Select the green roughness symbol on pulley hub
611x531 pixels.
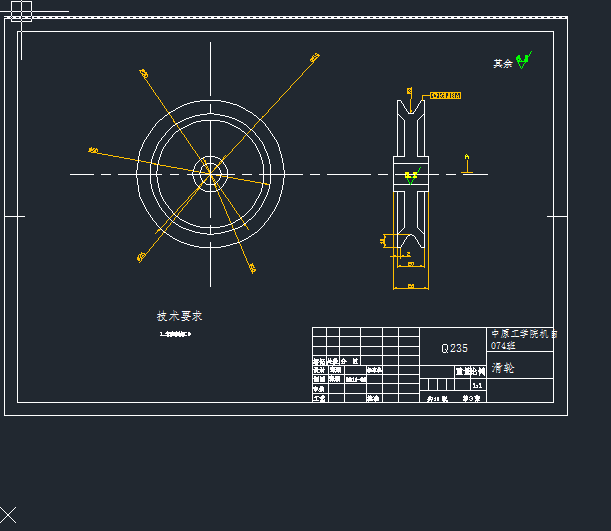click(x=412, y=176)
